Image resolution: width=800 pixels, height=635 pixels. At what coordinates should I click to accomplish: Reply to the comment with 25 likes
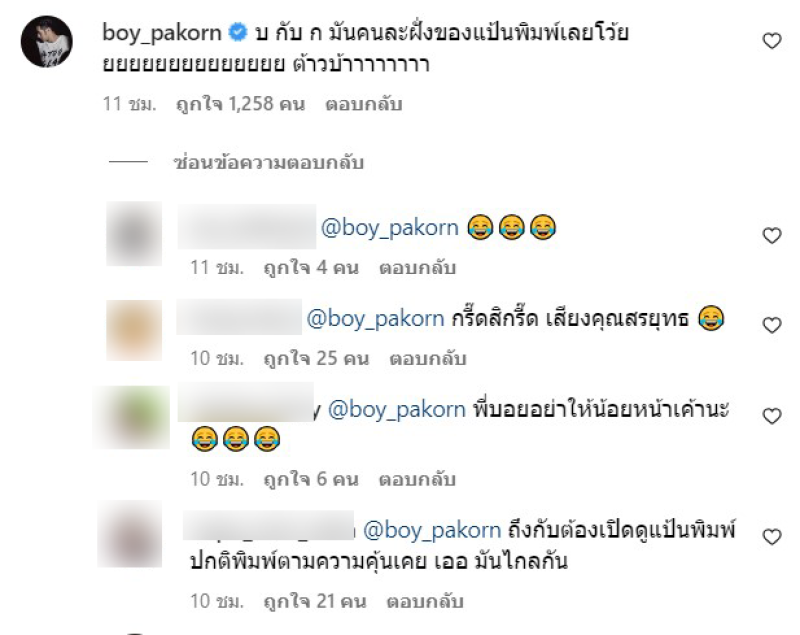(428, 359)
